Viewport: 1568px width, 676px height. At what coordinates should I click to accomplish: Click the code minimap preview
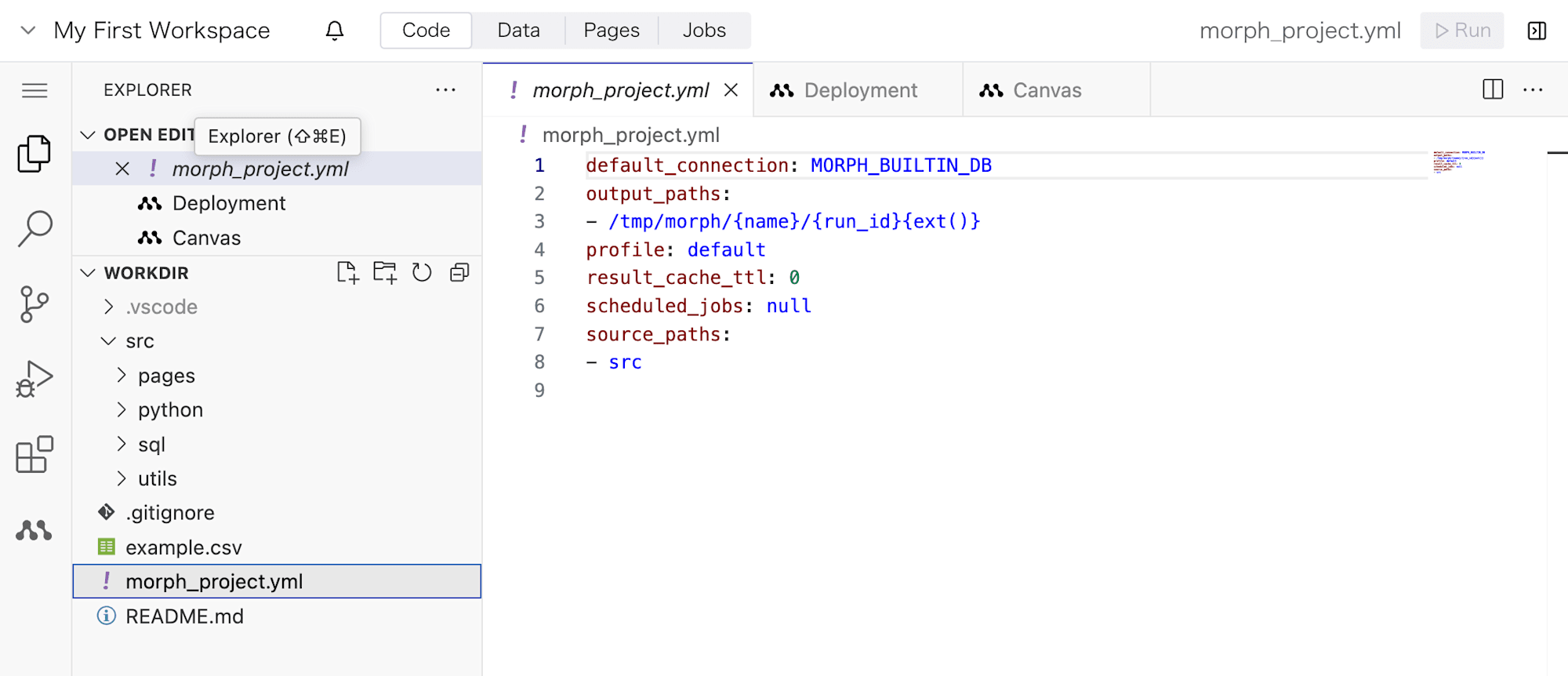[1458, 162]
